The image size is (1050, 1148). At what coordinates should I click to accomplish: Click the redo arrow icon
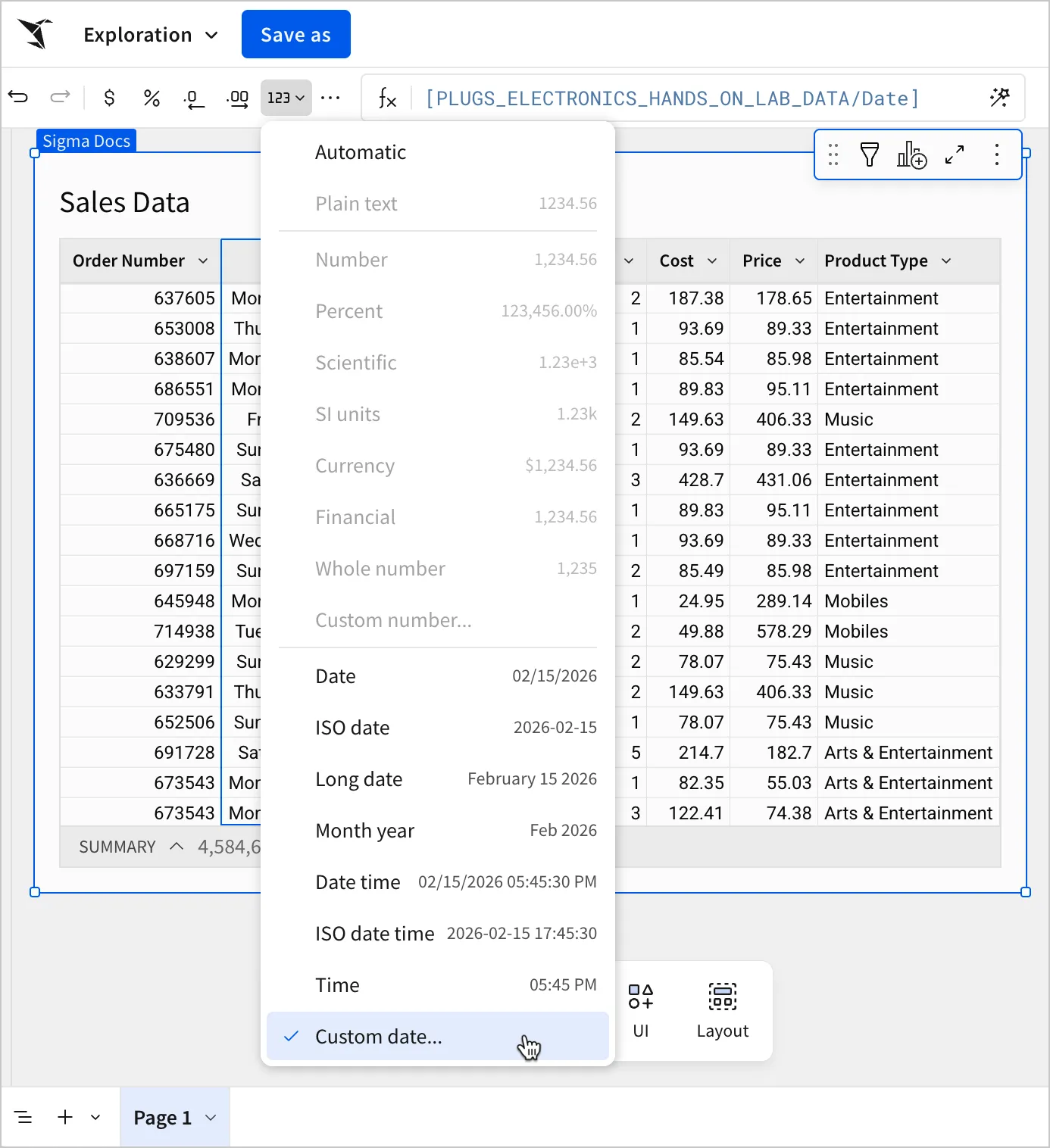click(60, 97)
